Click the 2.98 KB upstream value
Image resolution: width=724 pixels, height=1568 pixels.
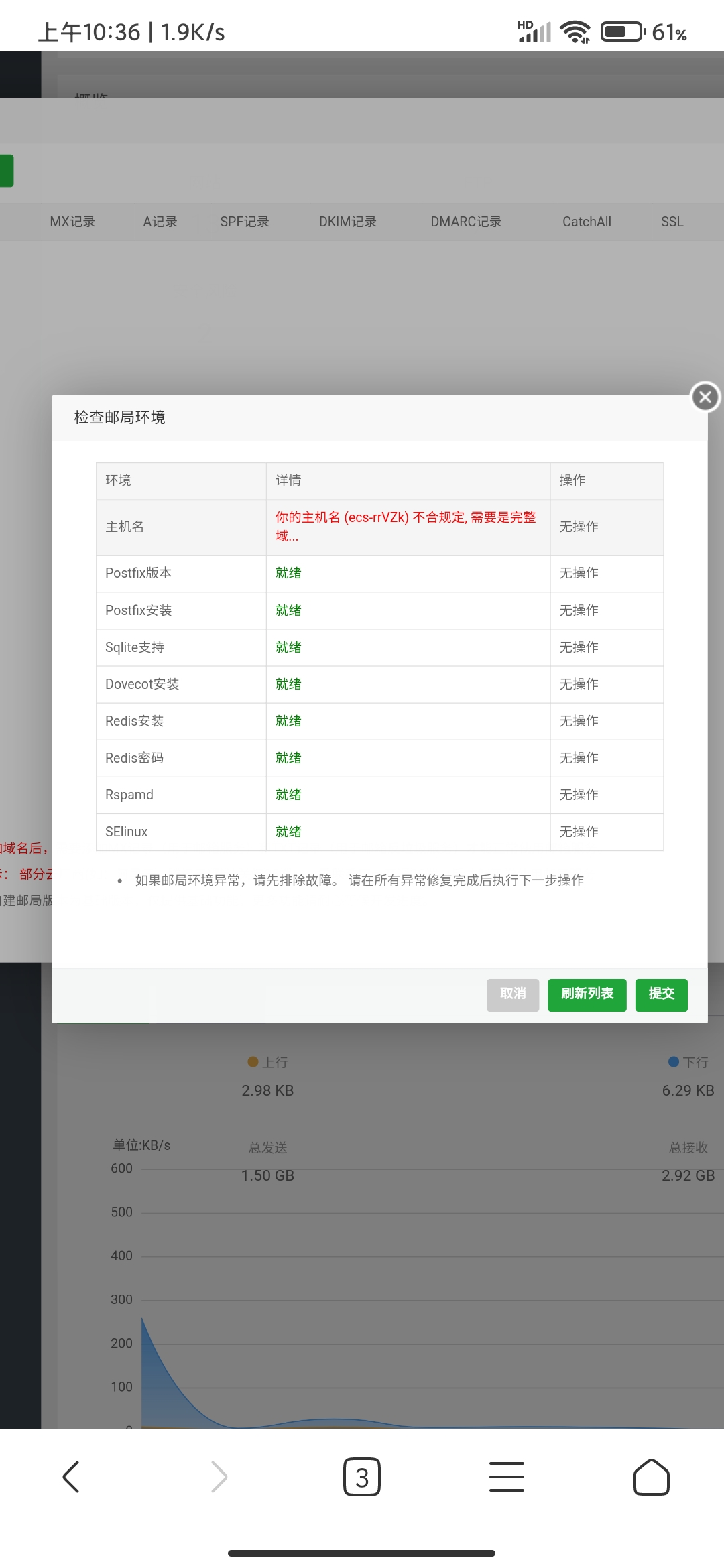[267, 1090]
